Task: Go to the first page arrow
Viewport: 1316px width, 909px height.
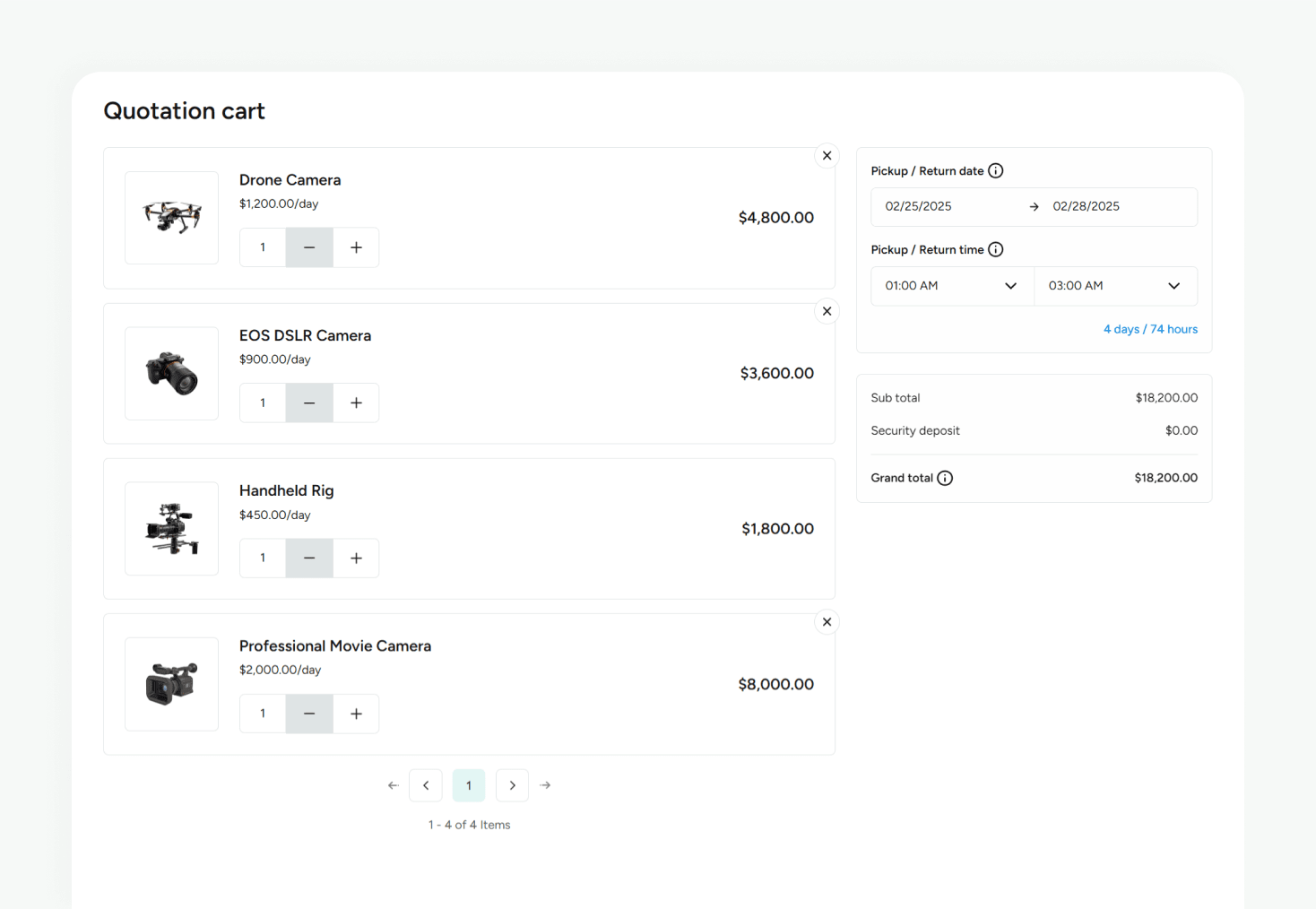Action: (393, 785)
